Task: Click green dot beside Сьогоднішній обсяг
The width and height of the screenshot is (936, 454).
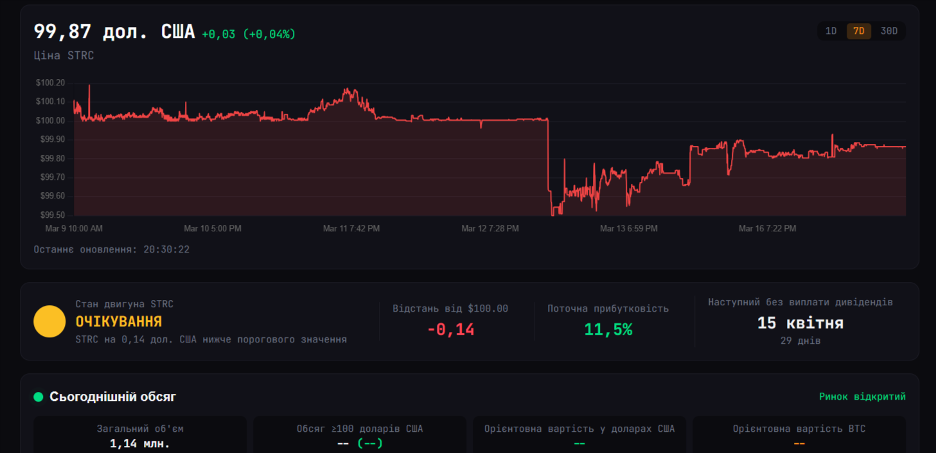Action: (x=39, y=397)
